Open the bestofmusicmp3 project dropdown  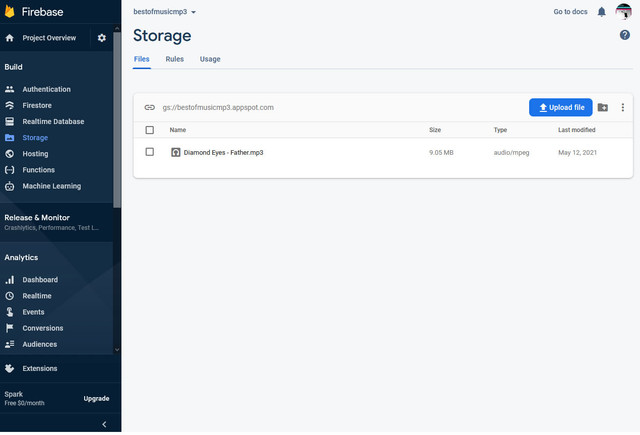(164, 12)
